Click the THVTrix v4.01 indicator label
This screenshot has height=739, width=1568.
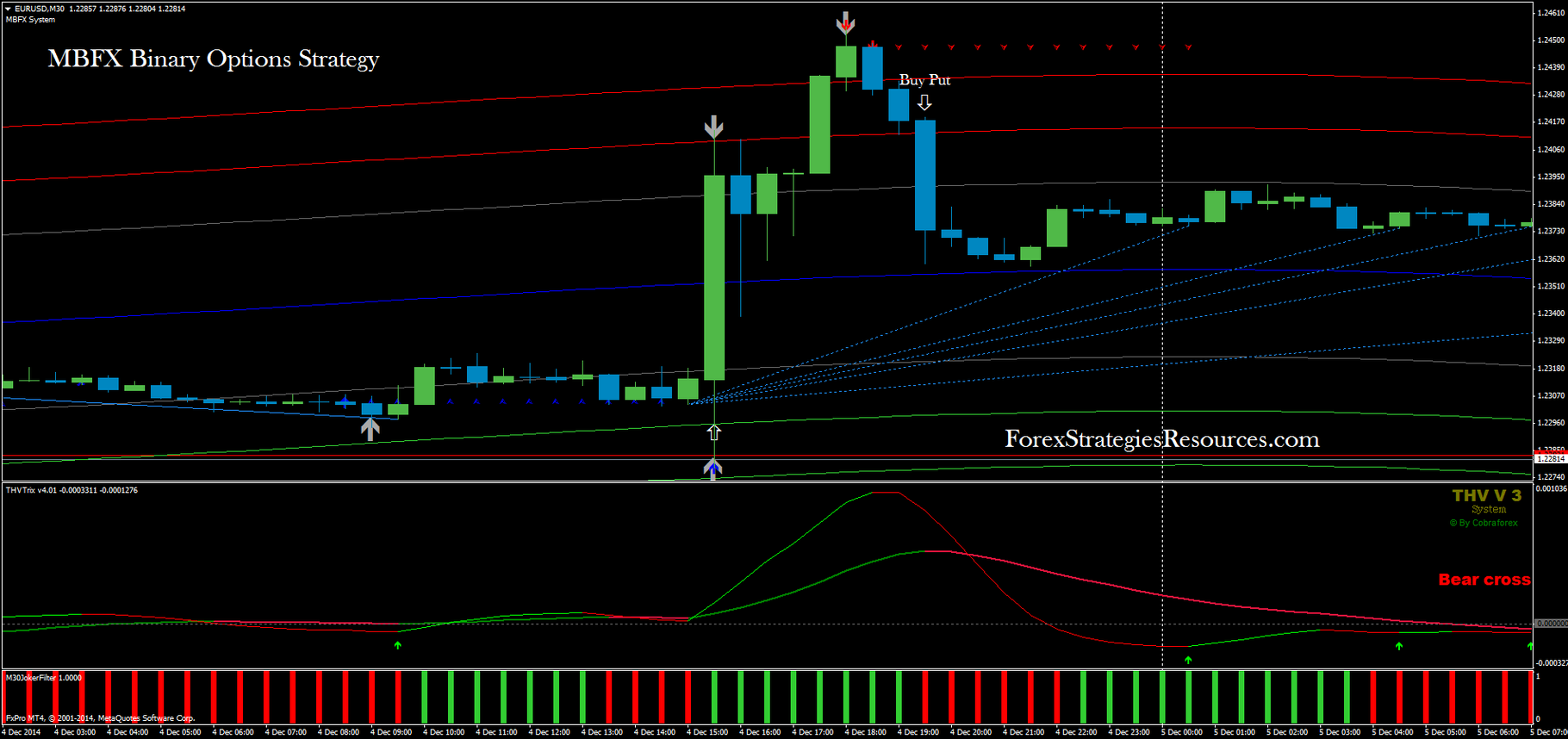tap(72, 490)
